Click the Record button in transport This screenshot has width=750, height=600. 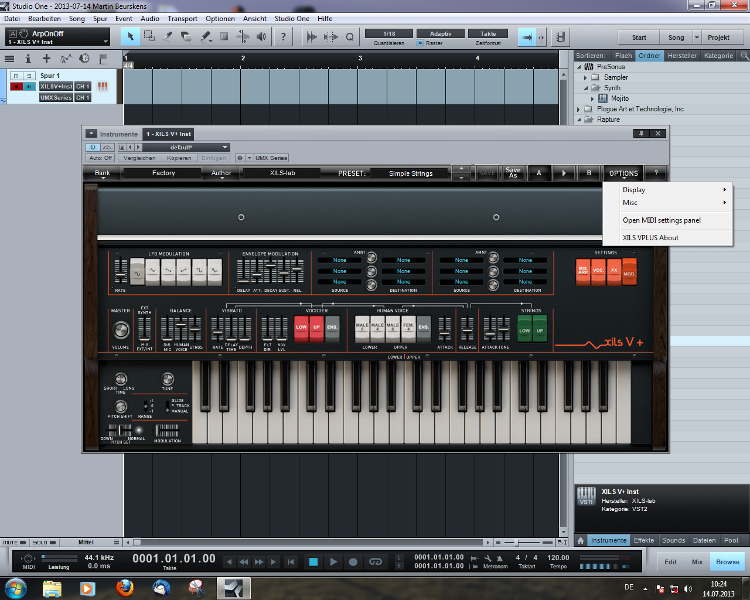353,562
